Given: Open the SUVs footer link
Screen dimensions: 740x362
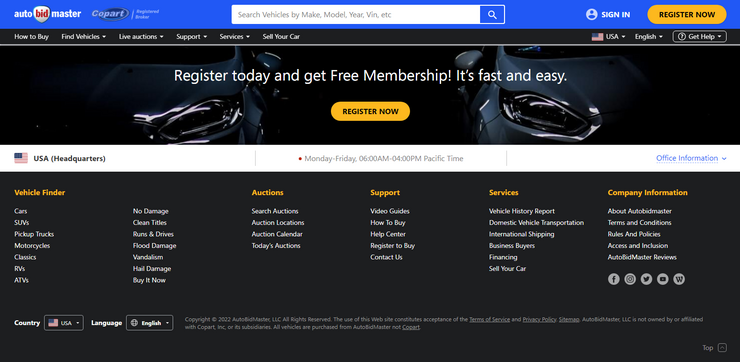Looking at the screenshot, I should click(x=21, y=222).
